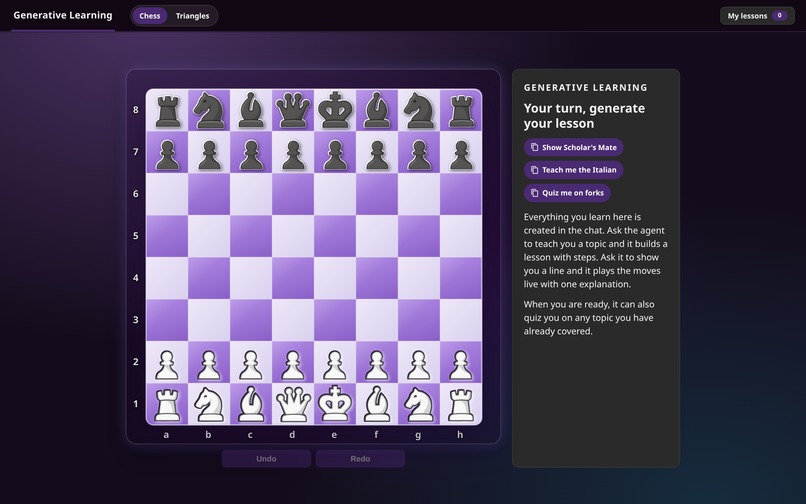Switch to the Triangles tab
The width and height of the screenshot is (806, 504).
pyautogui.click(x=192, y=16)
